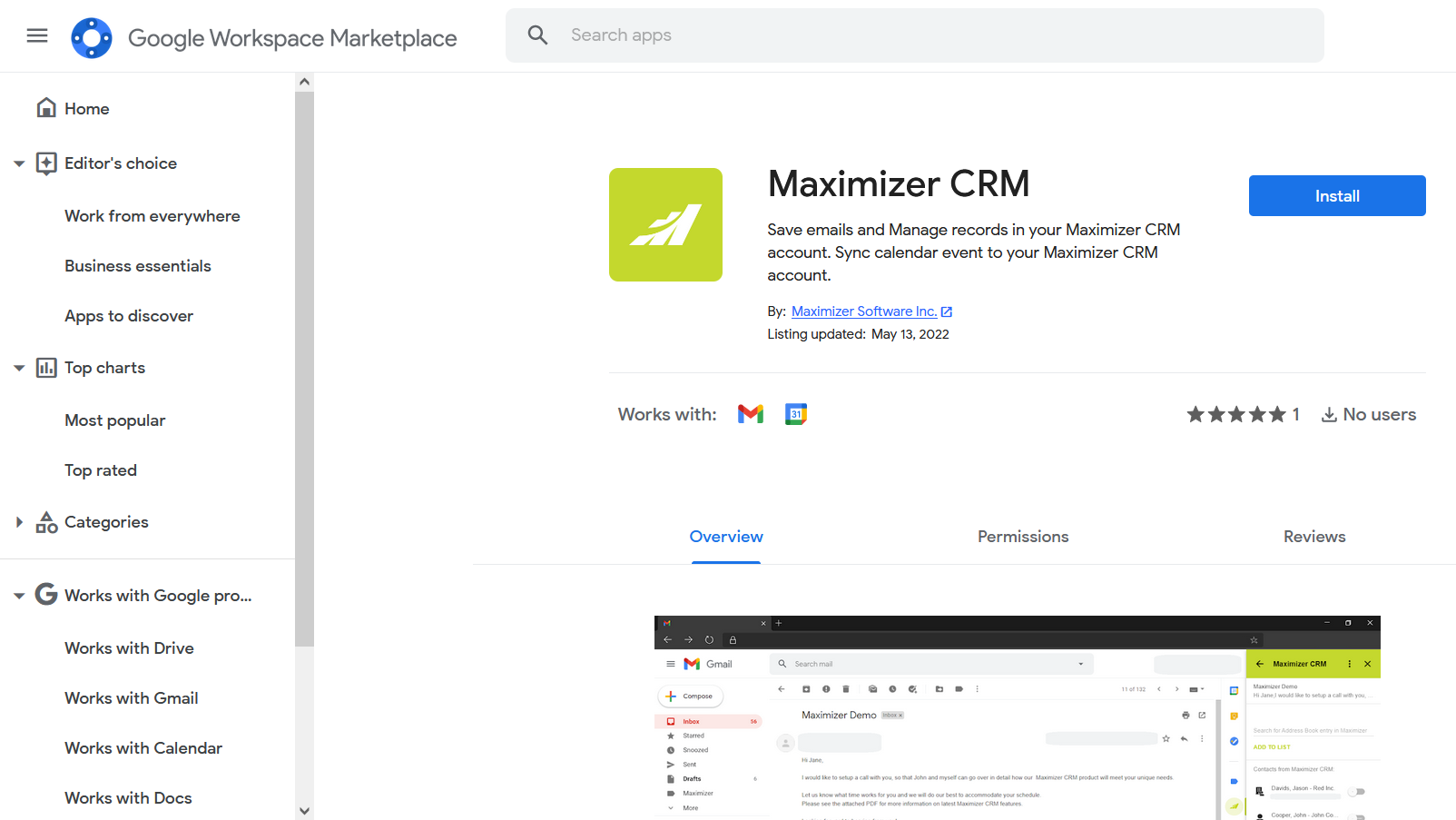Open Works with Drive filter
Image resolution: width=1456 pixels, height=820 pixels.
pos(130,648)
